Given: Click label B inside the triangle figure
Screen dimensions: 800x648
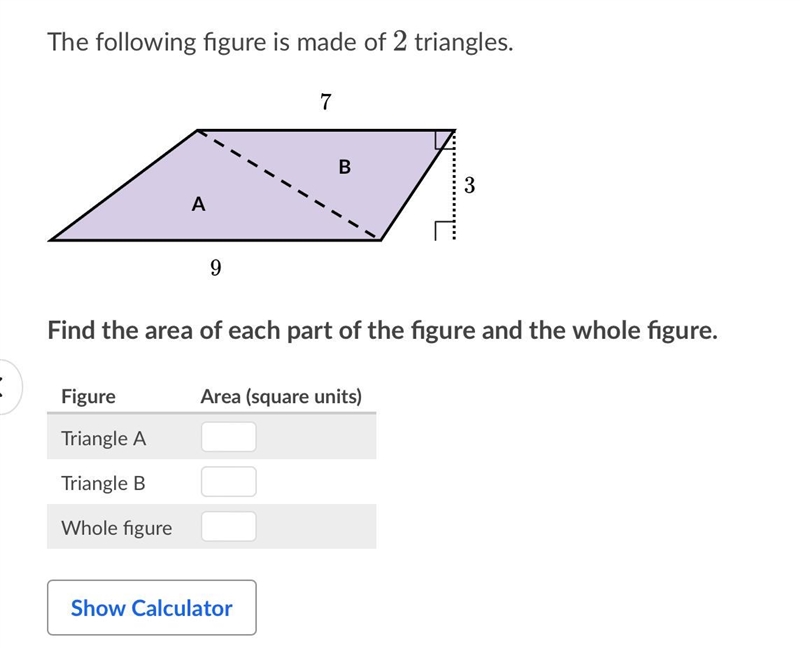Looking at the screenshot, I should pos(344,166).
